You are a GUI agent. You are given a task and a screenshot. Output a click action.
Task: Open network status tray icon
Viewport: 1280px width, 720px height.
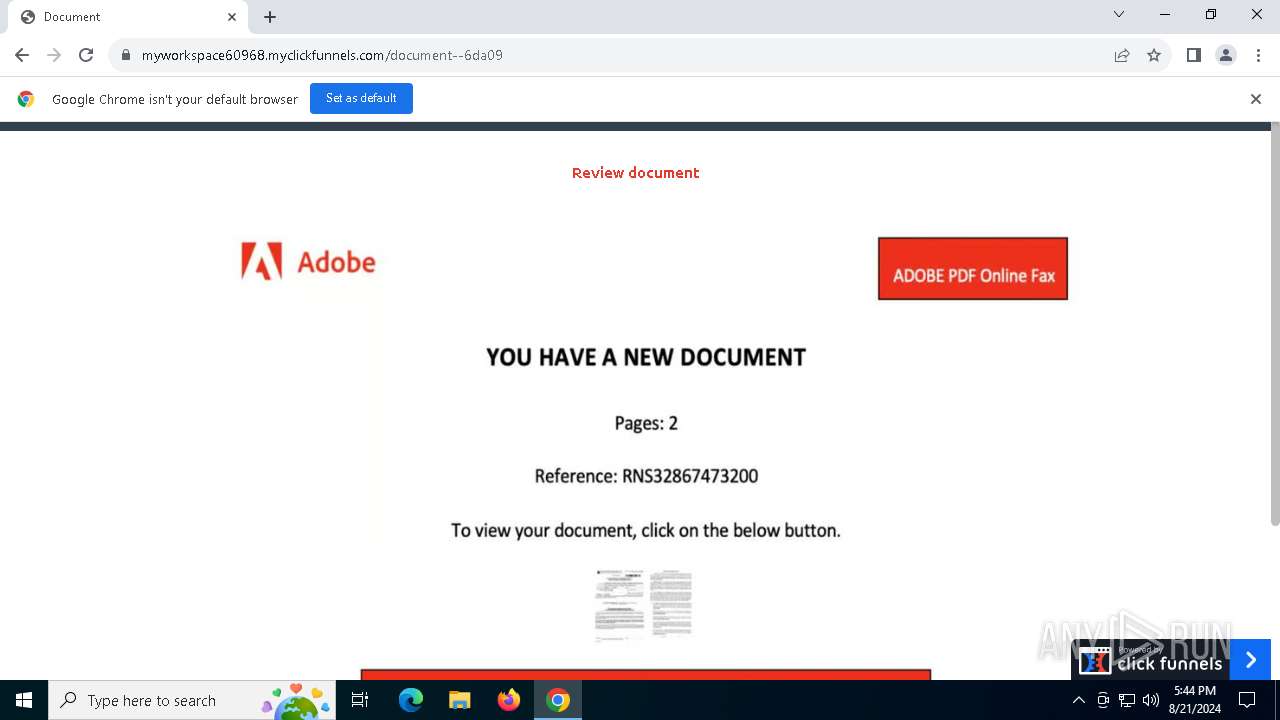click(1127, 700)
